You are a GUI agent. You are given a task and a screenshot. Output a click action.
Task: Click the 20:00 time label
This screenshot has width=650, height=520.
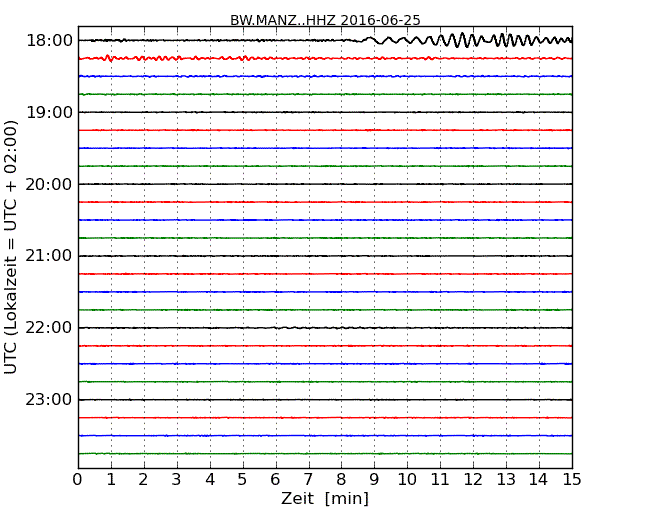coord(49,184)
